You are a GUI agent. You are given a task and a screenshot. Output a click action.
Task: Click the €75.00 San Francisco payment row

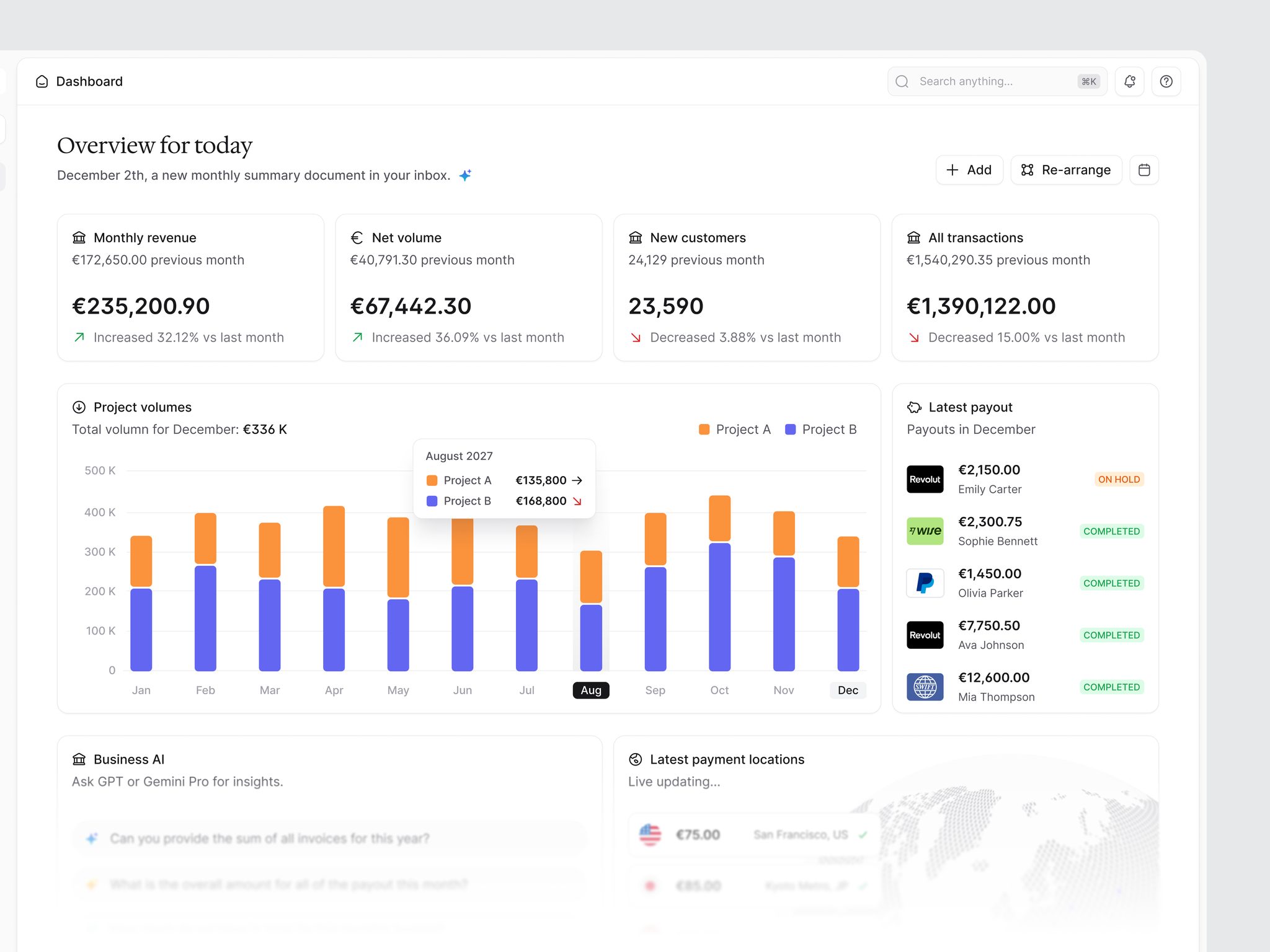tap(753, 835)
